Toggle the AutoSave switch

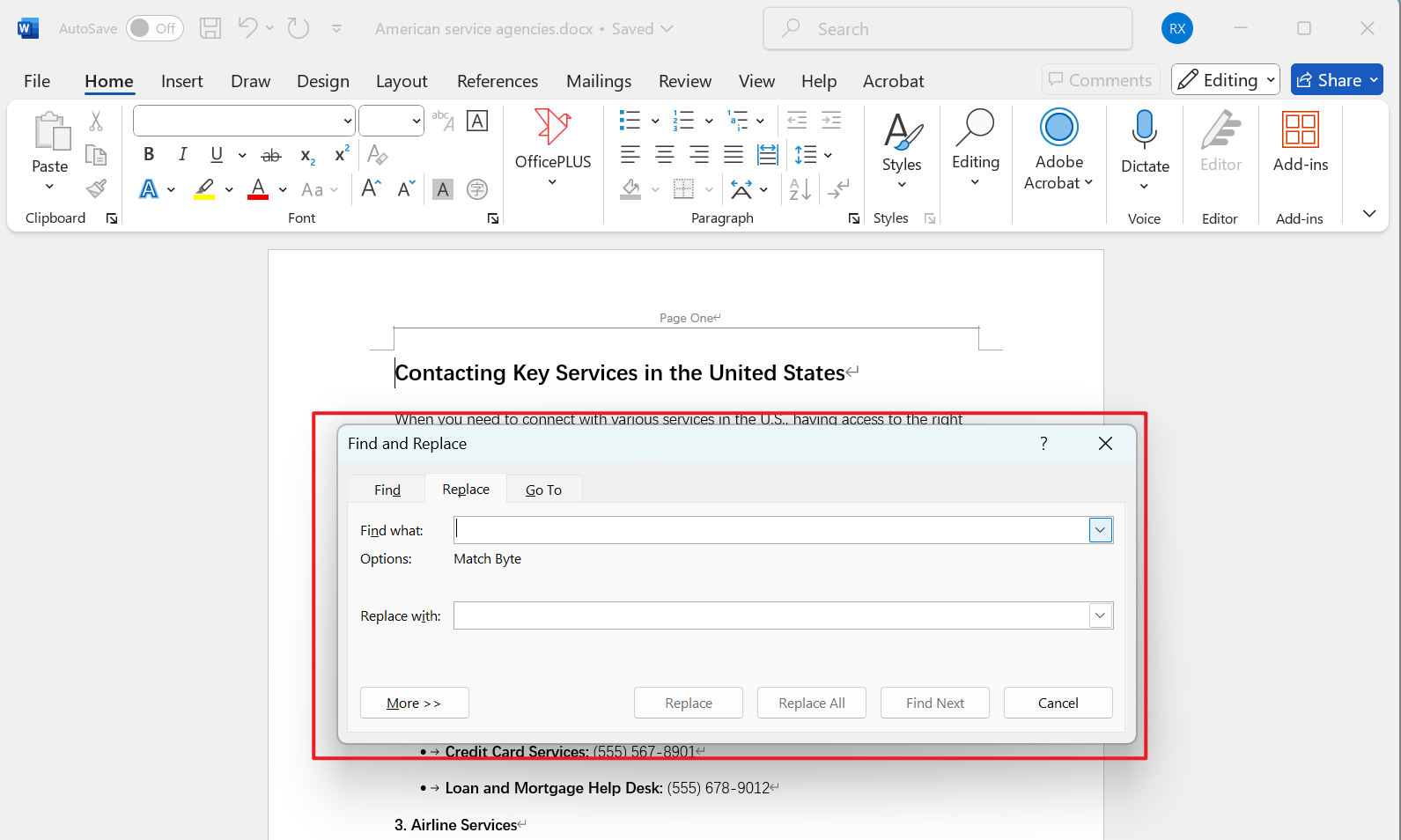(x=154, y=28)
